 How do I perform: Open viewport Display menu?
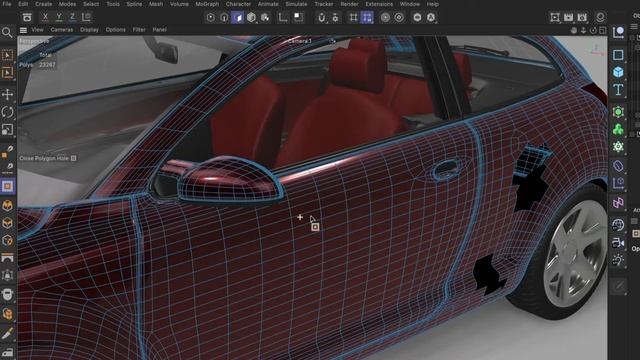click(89, 30)
